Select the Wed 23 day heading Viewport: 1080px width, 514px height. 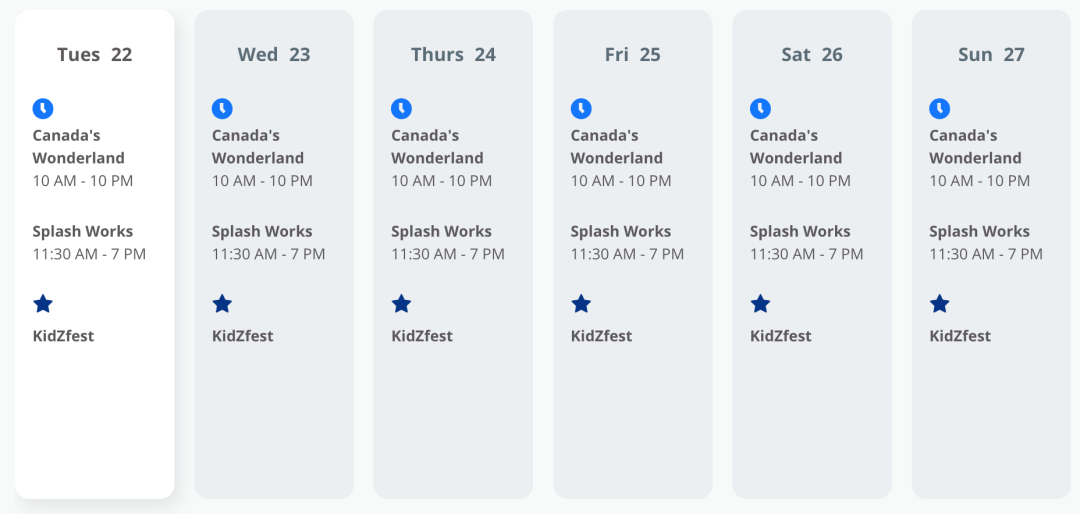point(274,54)
